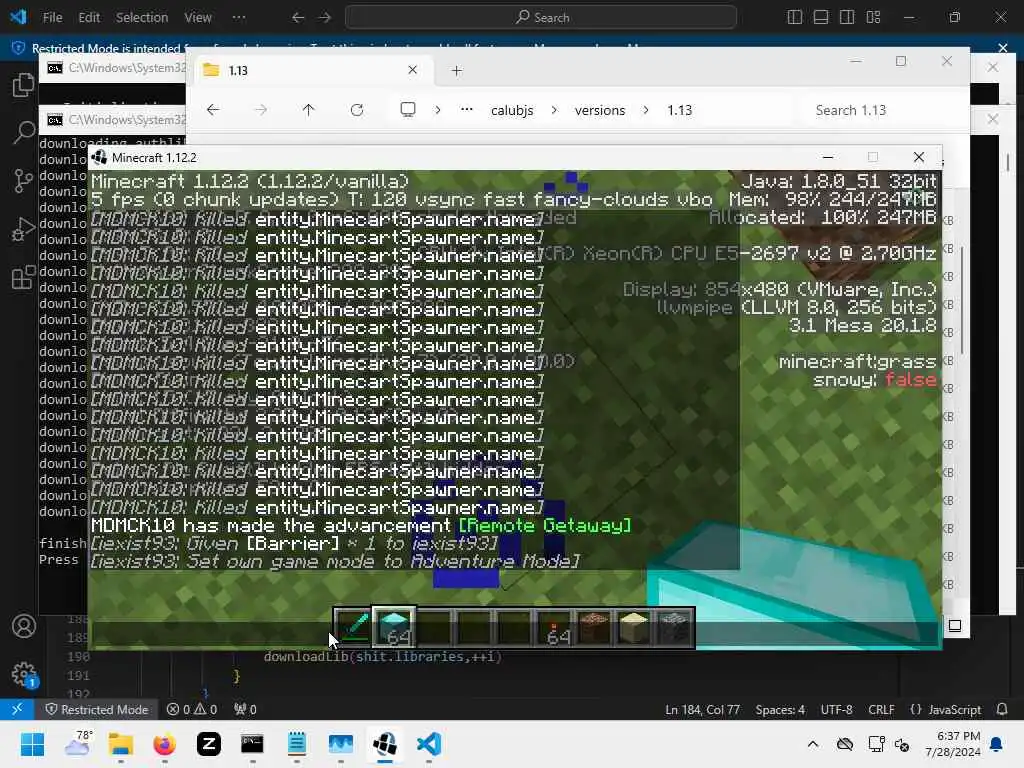Change end of line sequence CRLF
The image size is (1024, 768).
tap(881, 709)
